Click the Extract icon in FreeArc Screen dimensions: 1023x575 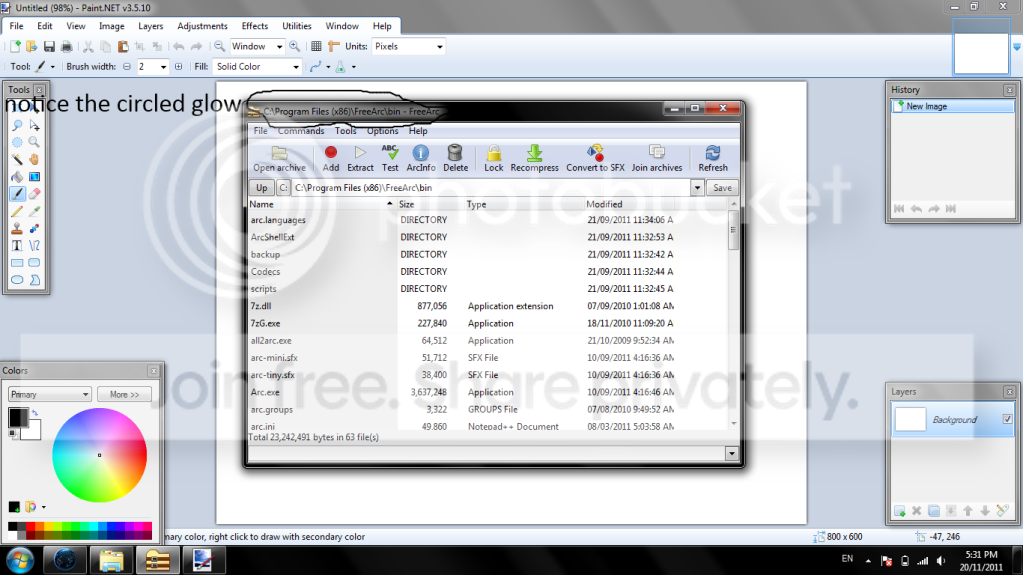(x=360, y=159)
